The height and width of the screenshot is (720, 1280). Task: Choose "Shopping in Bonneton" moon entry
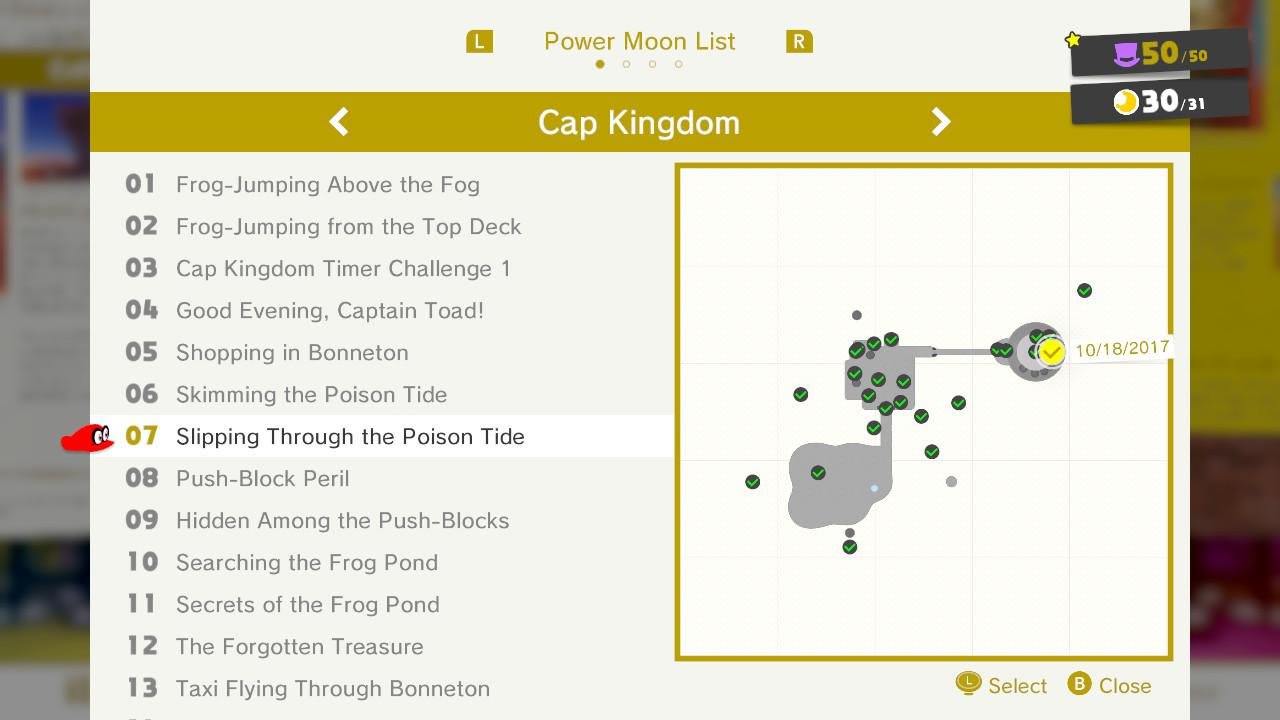(x=292, y=353)
